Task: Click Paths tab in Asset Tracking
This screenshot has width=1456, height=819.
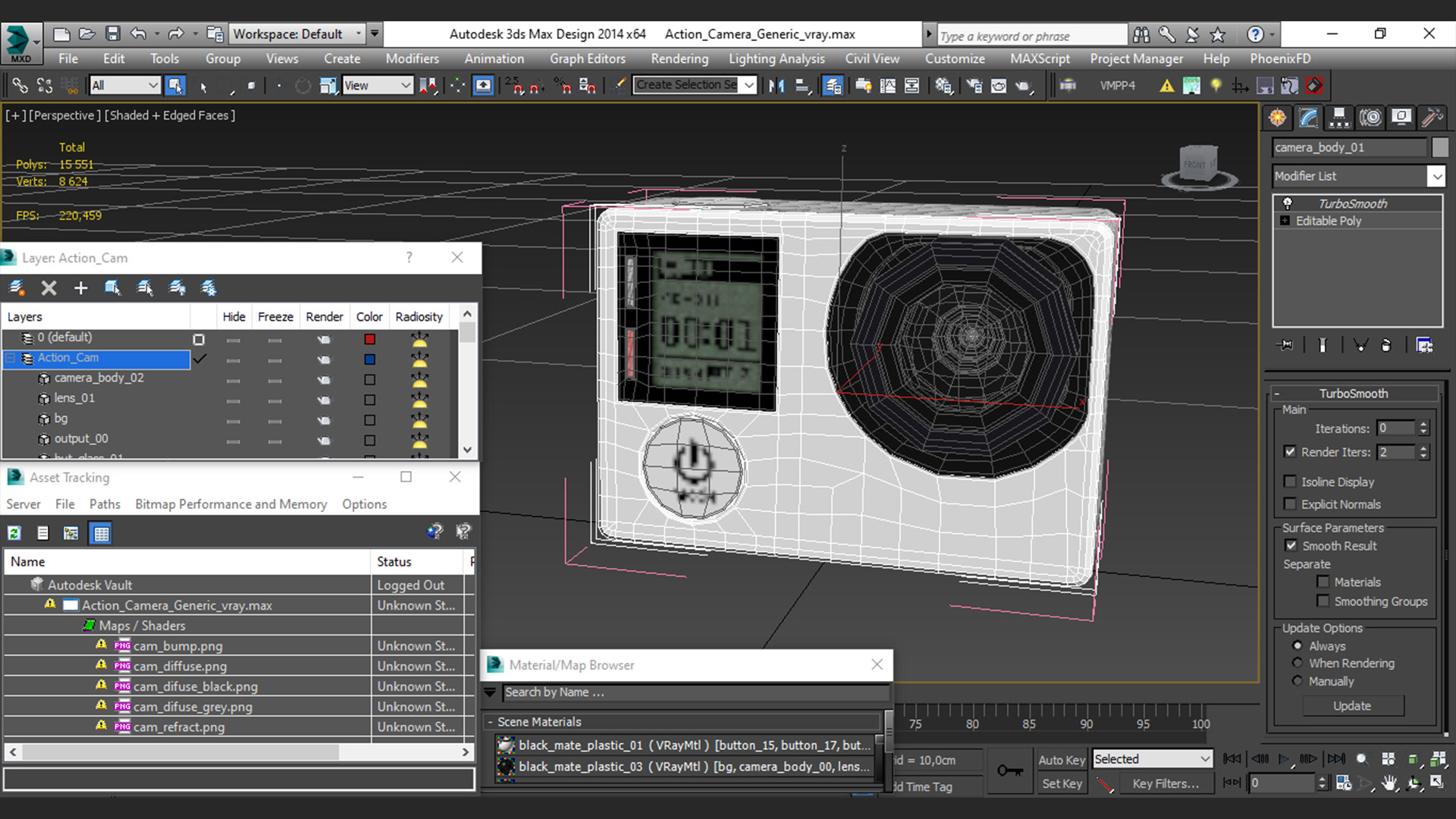Action: point(105,503)
